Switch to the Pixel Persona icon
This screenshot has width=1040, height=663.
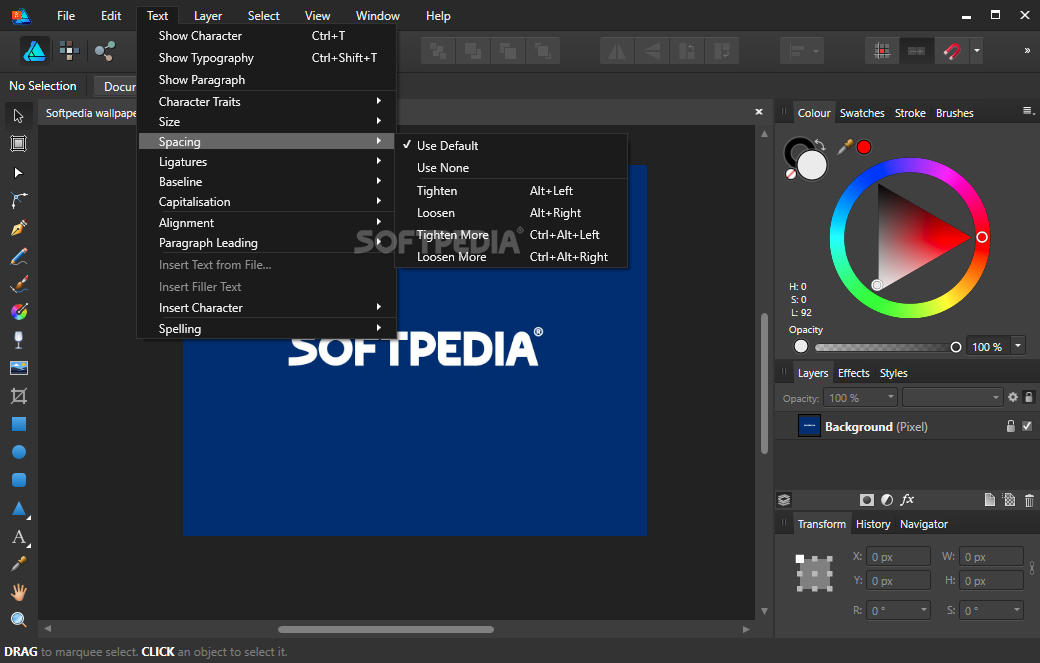(x=69, y=51)
